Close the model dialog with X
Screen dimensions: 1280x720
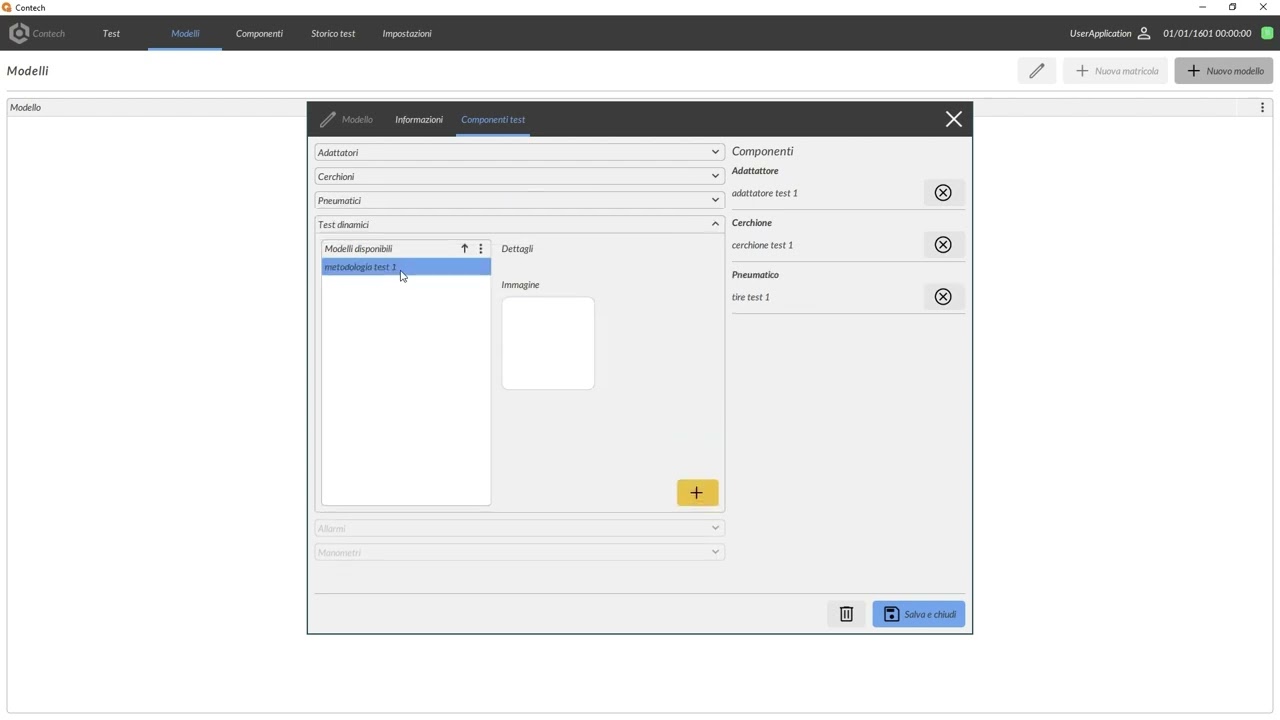(954, 119)
